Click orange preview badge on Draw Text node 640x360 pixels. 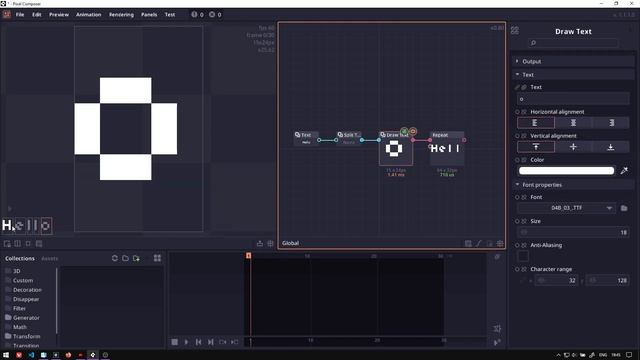(x=413, y=131)
